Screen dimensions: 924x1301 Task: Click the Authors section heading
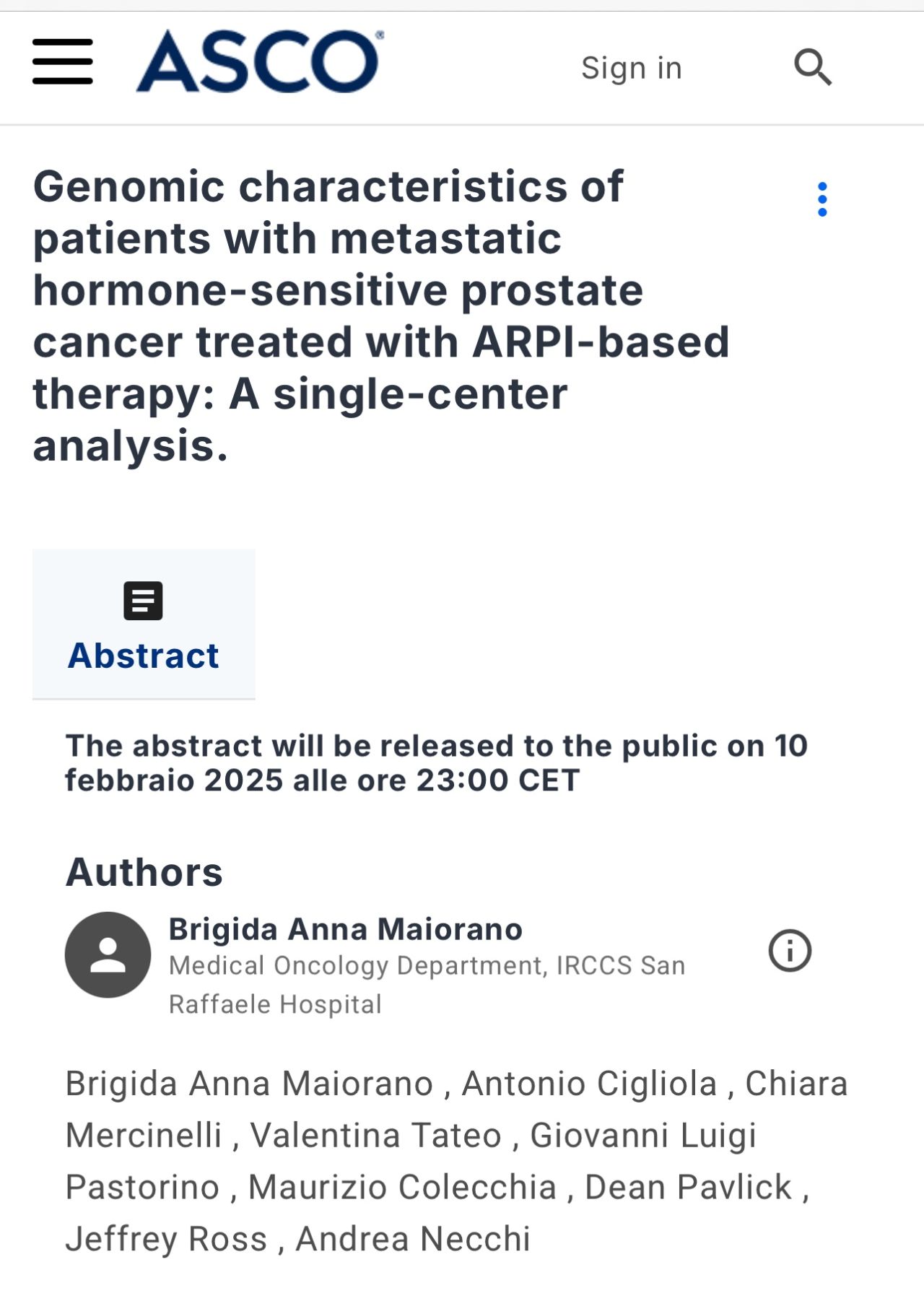144,872
